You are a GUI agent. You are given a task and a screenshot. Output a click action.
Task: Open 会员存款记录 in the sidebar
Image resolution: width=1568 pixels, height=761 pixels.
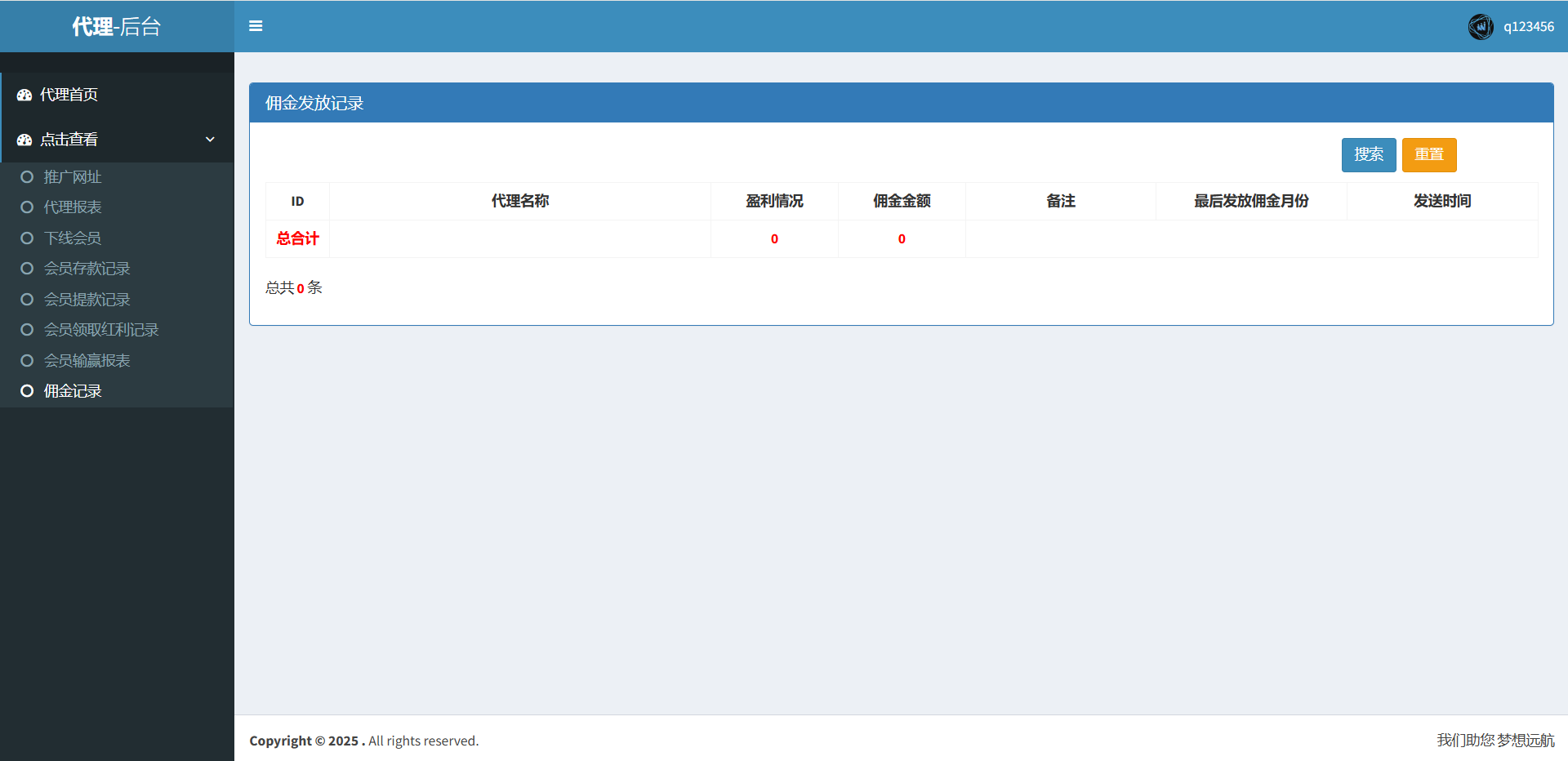click(x=87, y=269)
